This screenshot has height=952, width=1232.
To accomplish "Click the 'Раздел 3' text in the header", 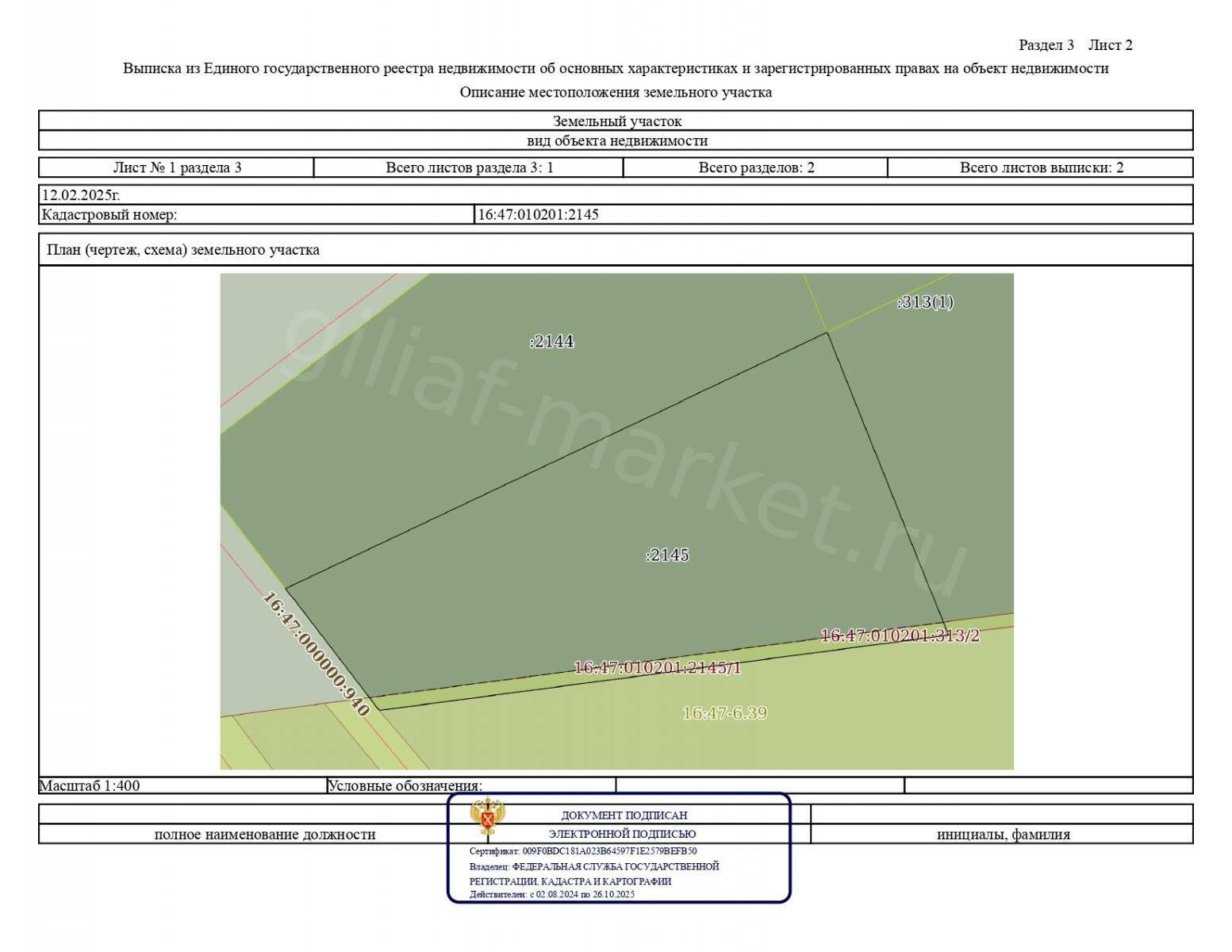I will point(1046,45).
